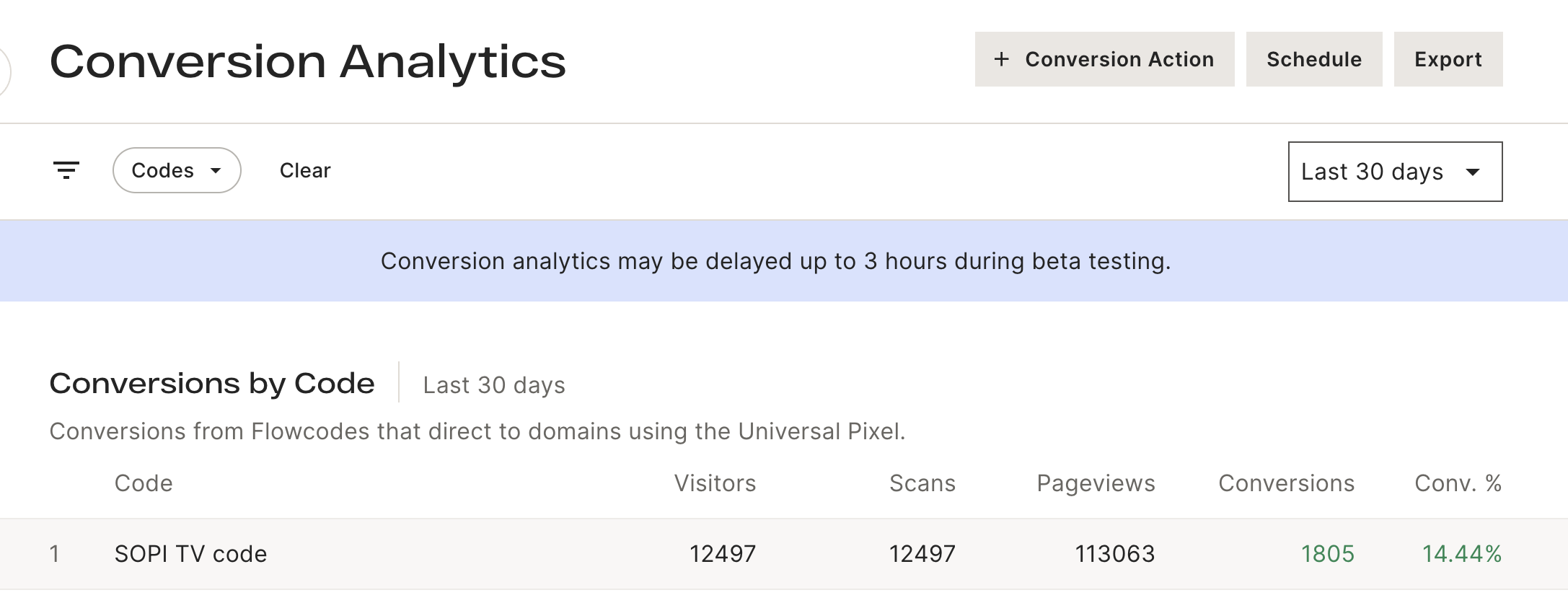Click the plus icon in Conversion Action

(x=1001, y=59)
